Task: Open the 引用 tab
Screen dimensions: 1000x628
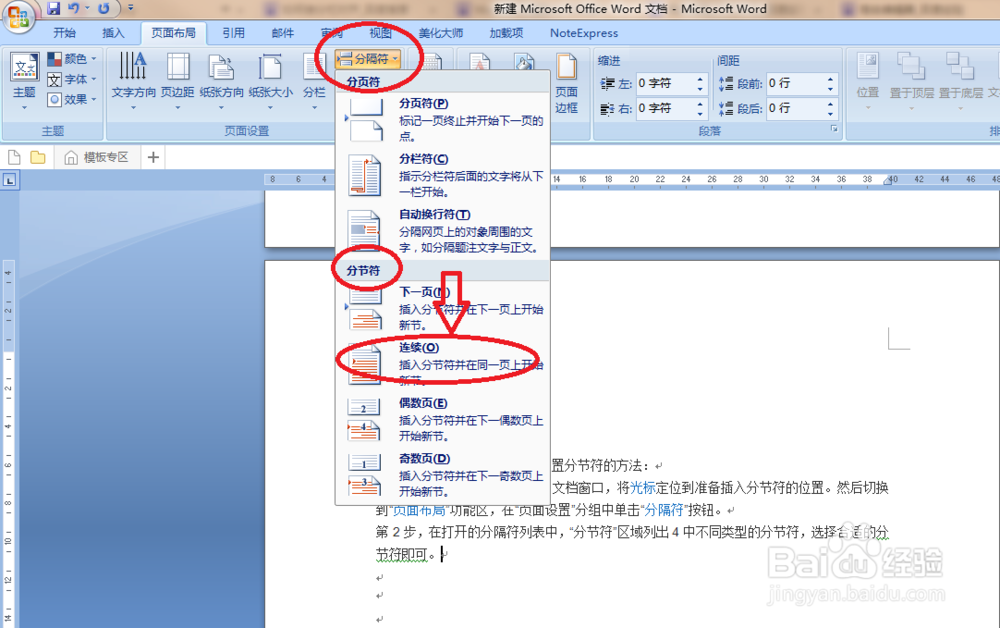Action: tap(233, 33)
